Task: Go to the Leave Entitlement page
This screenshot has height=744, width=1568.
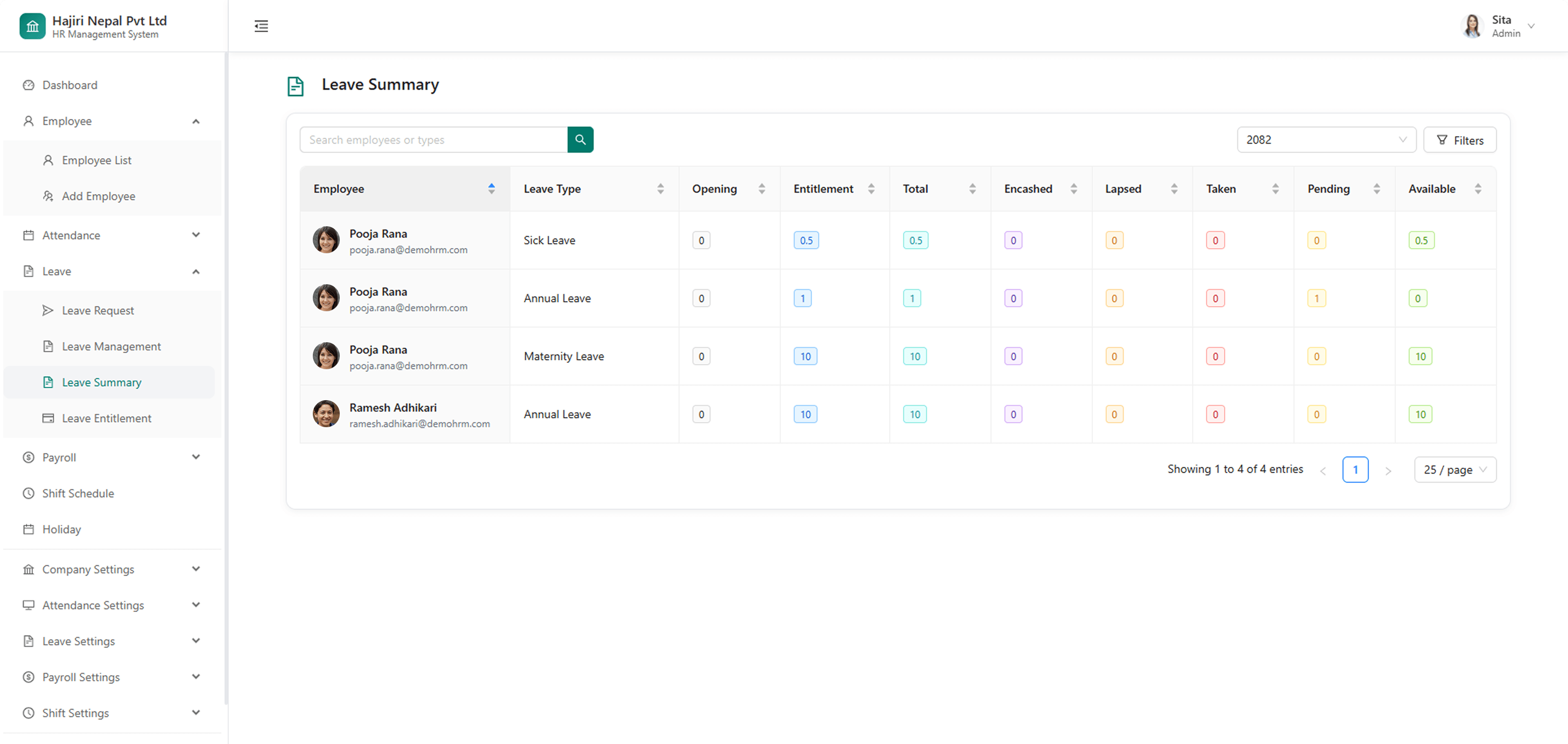Action: (106, 418)
